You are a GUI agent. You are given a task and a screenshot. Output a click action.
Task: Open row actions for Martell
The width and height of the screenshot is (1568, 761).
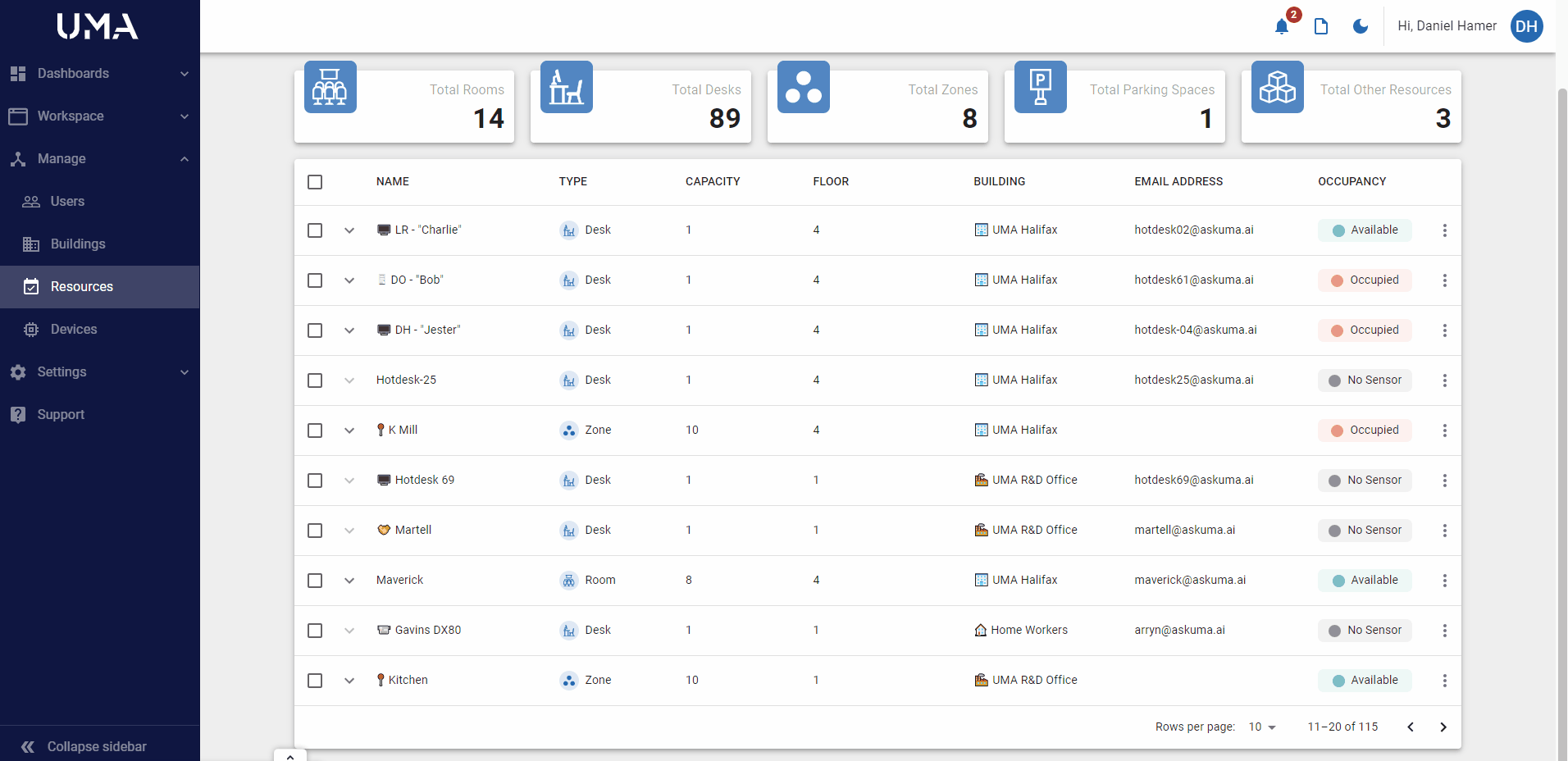click(1445, 531)
